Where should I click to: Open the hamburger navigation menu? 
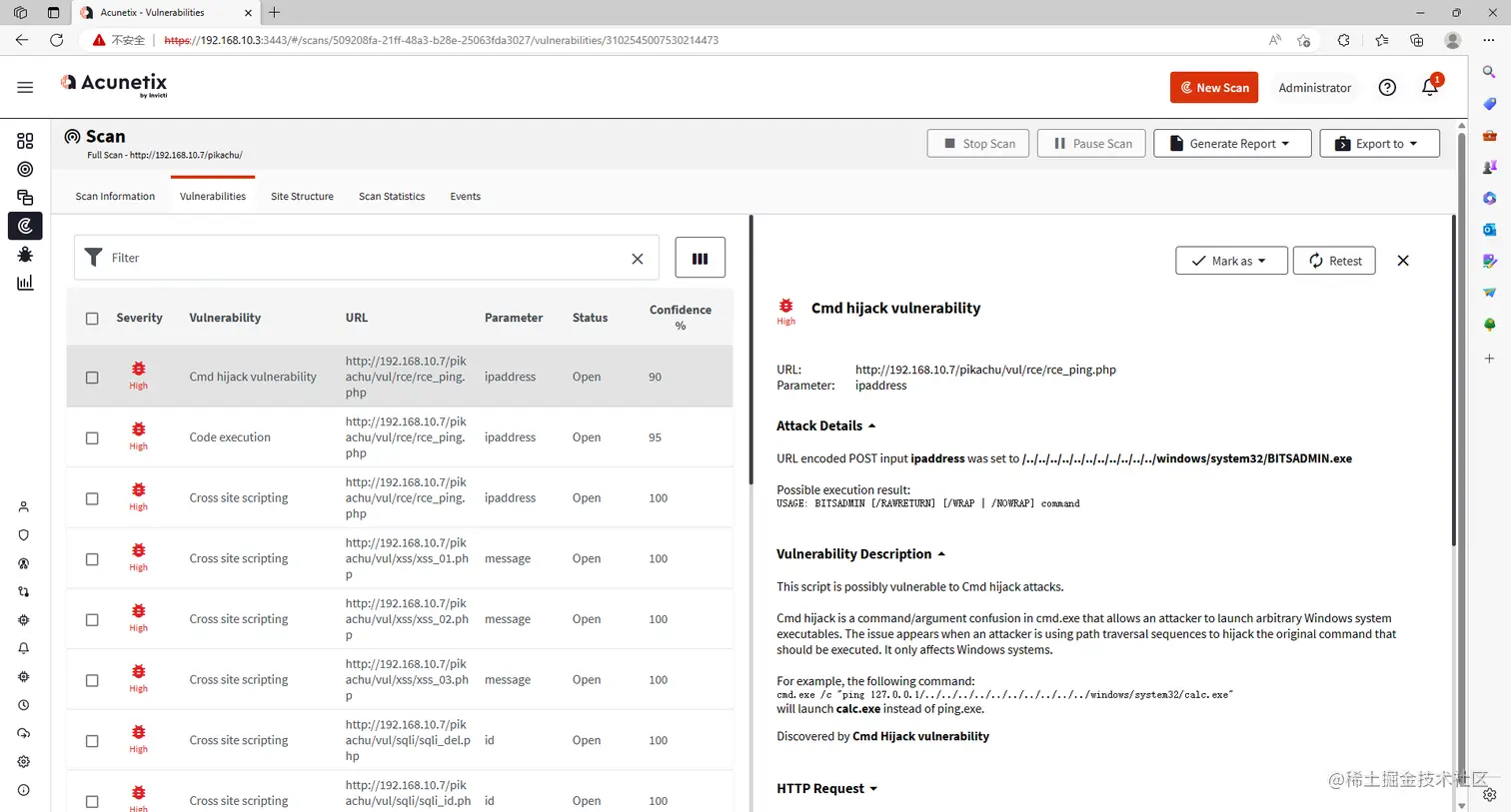(x=25, y=87)
